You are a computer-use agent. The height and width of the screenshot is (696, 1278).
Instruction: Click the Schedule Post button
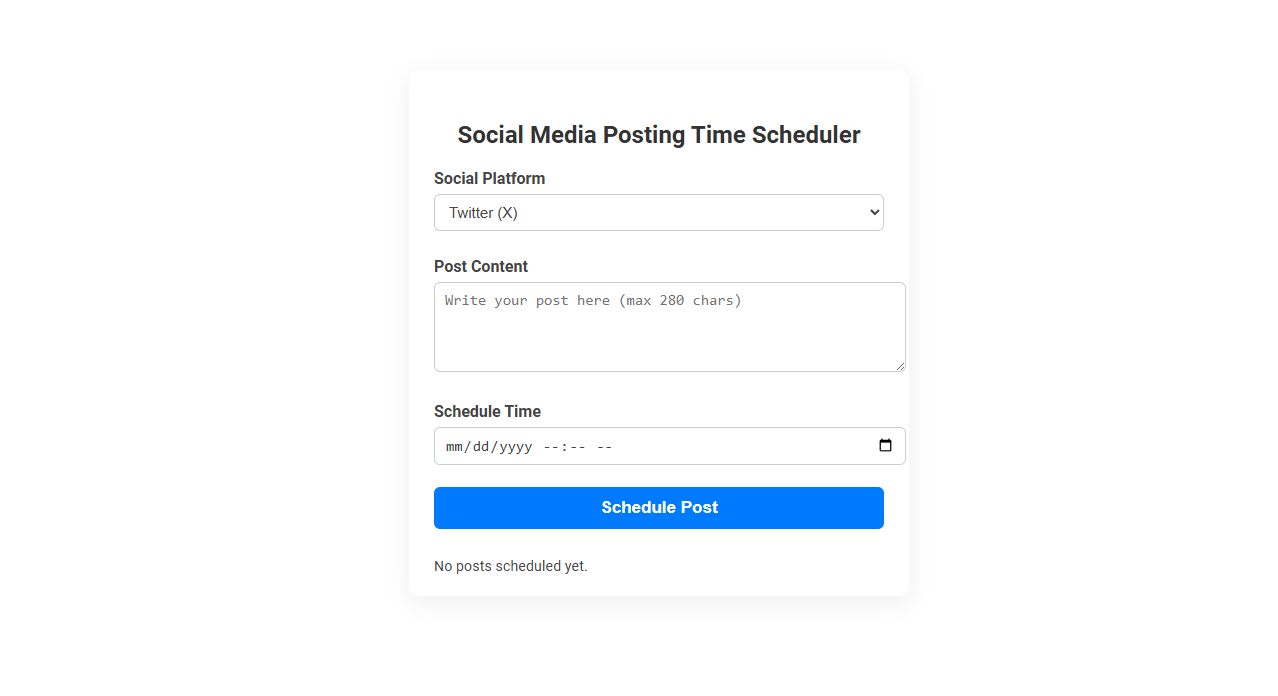point(659,508)
